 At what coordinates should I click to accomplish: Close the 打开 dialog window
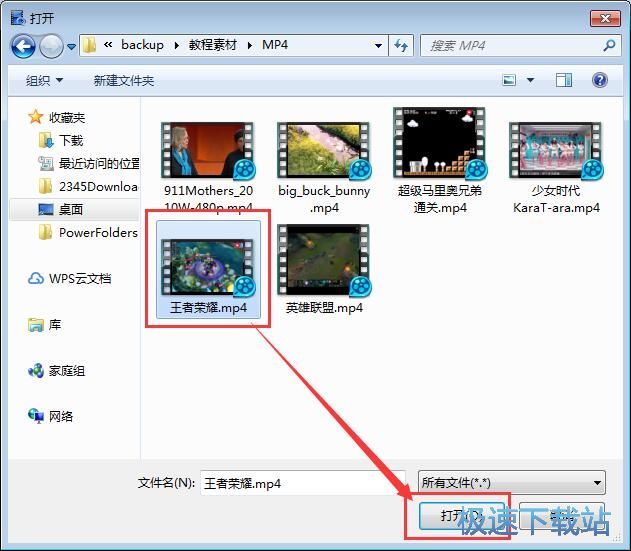pos(605,18)
